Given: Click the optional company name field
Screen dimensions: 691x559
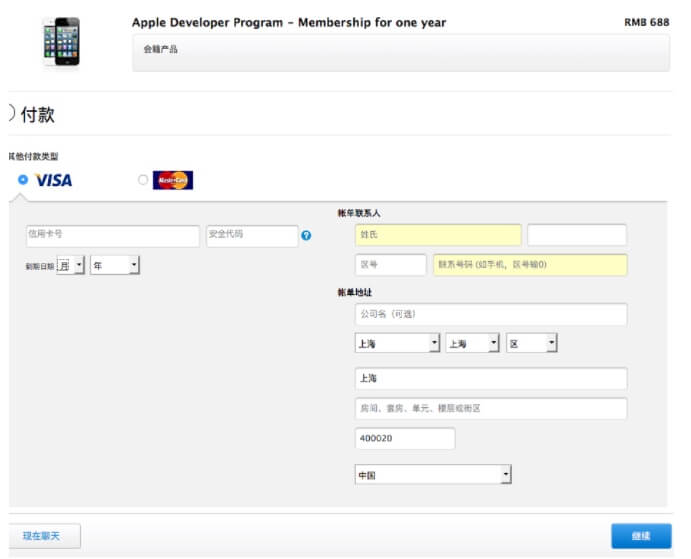Looking at the screenshot, I should point(491,314).
